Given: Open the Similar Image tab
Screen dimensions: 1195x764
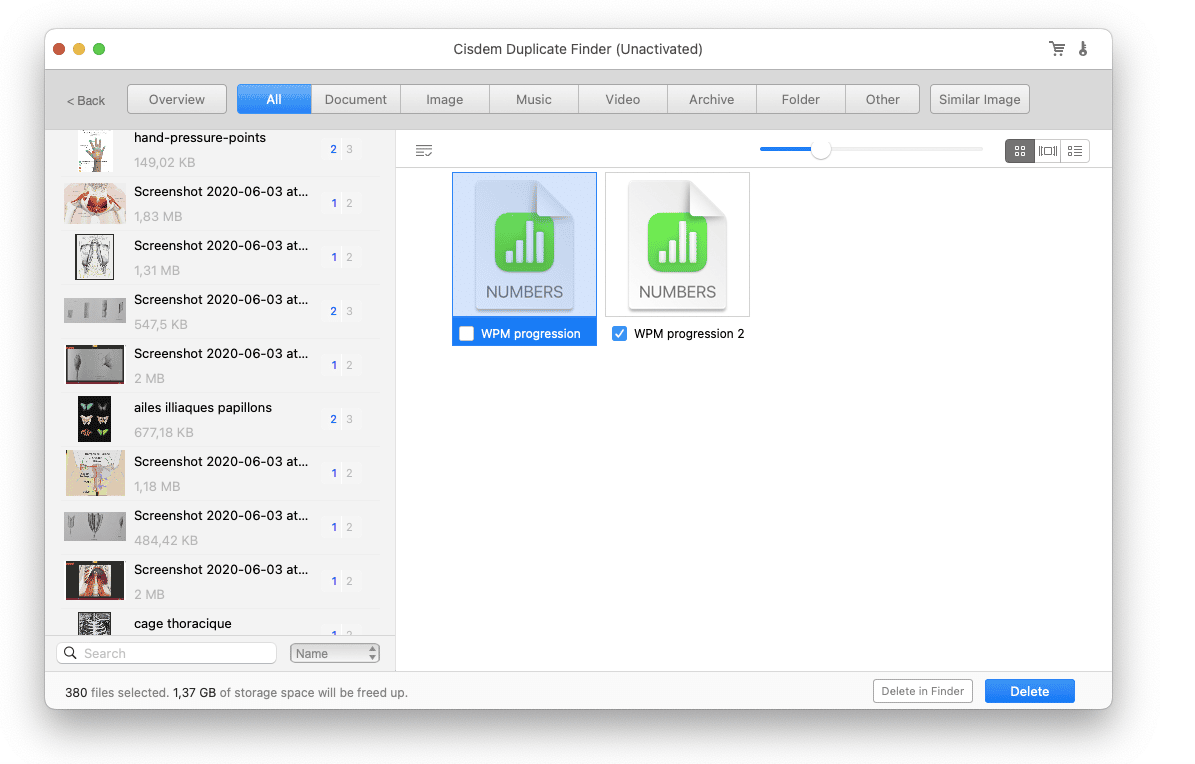Looking at the screenshot, I should 979,99.
